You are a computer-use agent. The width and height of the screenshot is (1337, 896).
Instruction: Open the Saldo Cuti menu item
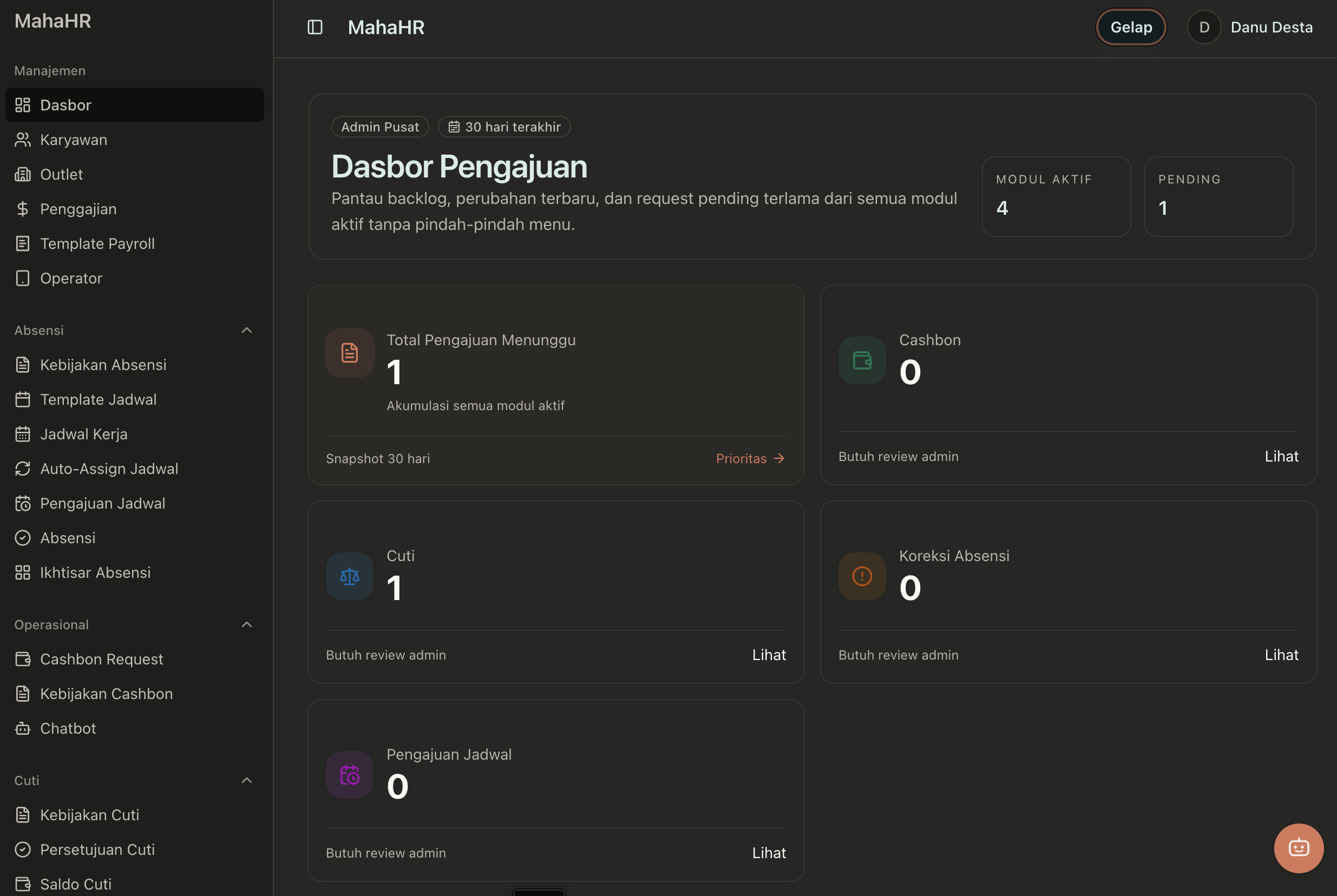tap(135, 884)
